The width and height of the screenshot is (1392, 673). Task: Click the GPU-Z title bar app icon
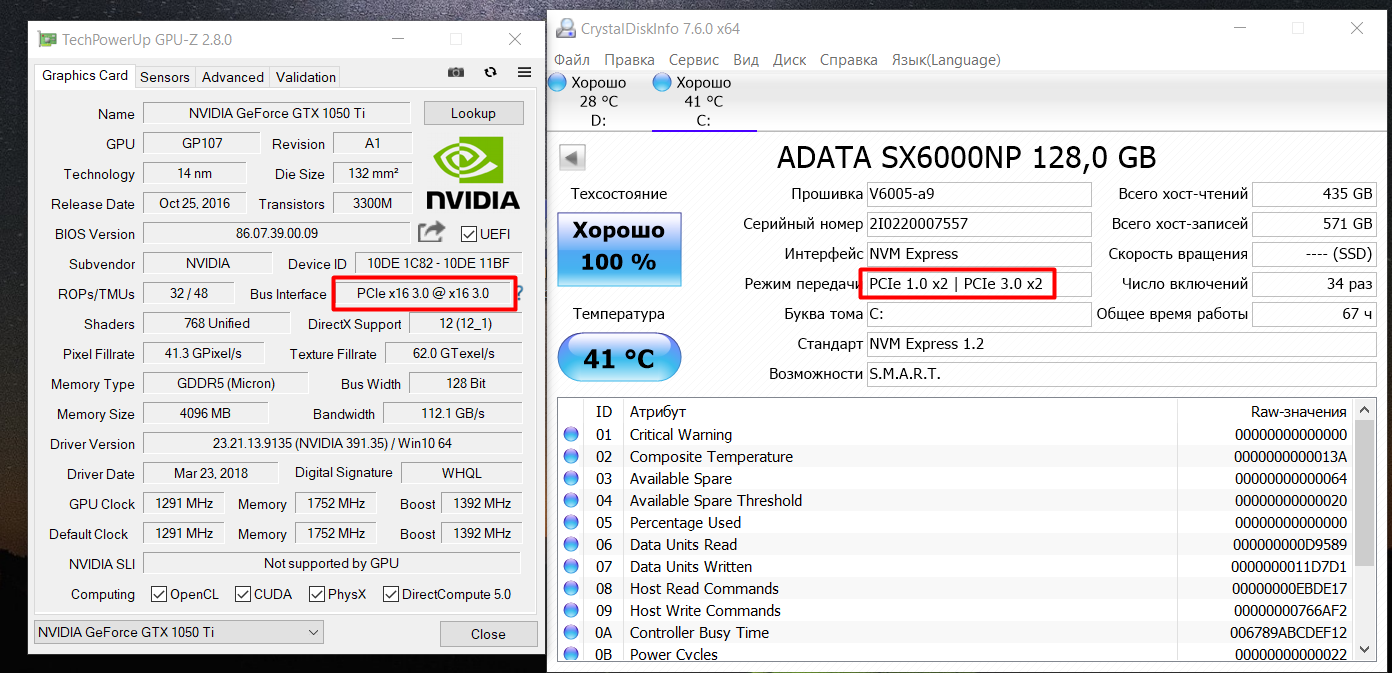[x=47, y=39]
